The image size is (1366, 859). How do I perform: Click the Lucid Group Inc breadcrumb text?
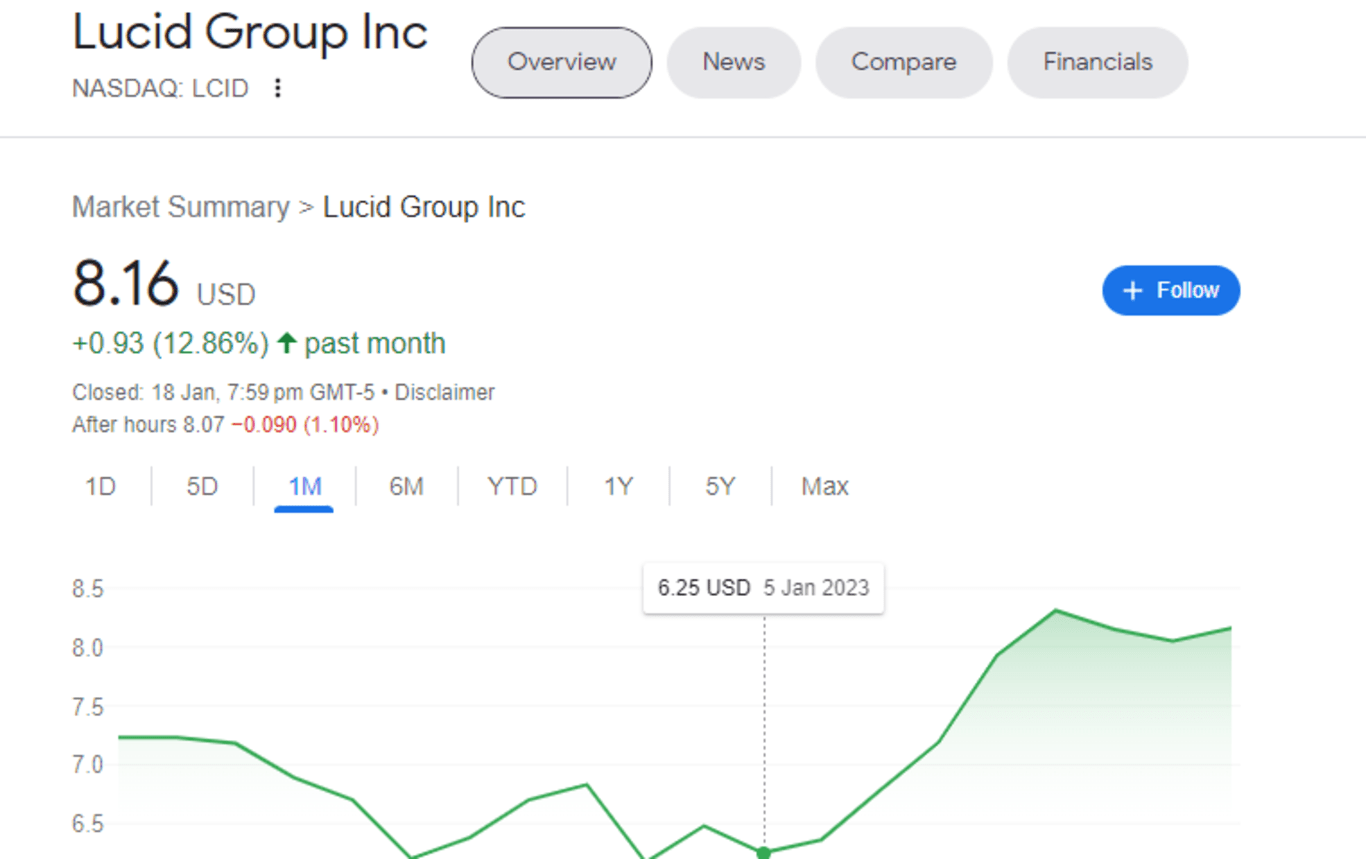[x=424, y=207]
